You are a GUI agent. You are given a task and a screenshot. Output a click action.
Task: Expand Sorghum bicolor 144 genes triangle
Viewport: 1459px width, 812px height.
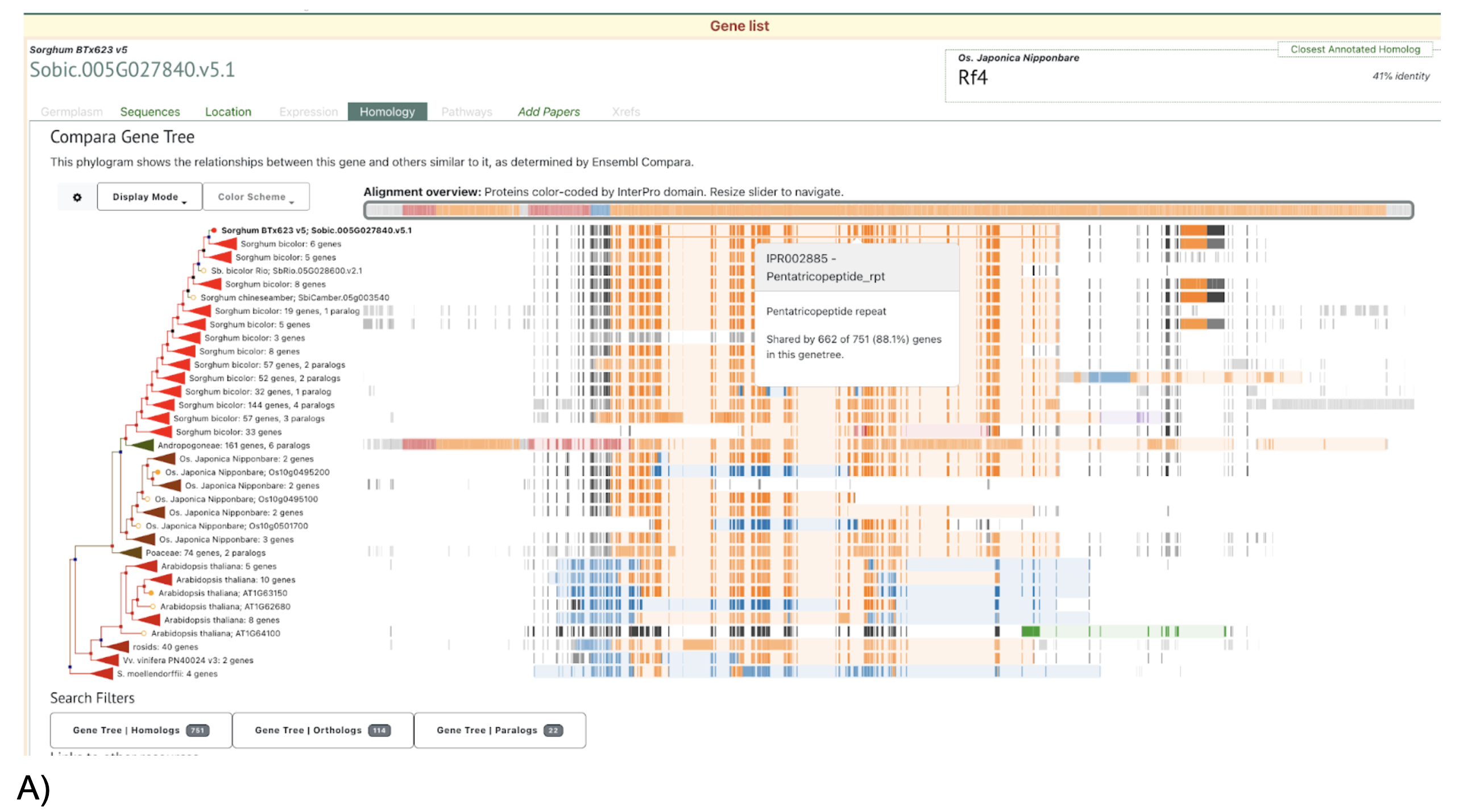163,405
